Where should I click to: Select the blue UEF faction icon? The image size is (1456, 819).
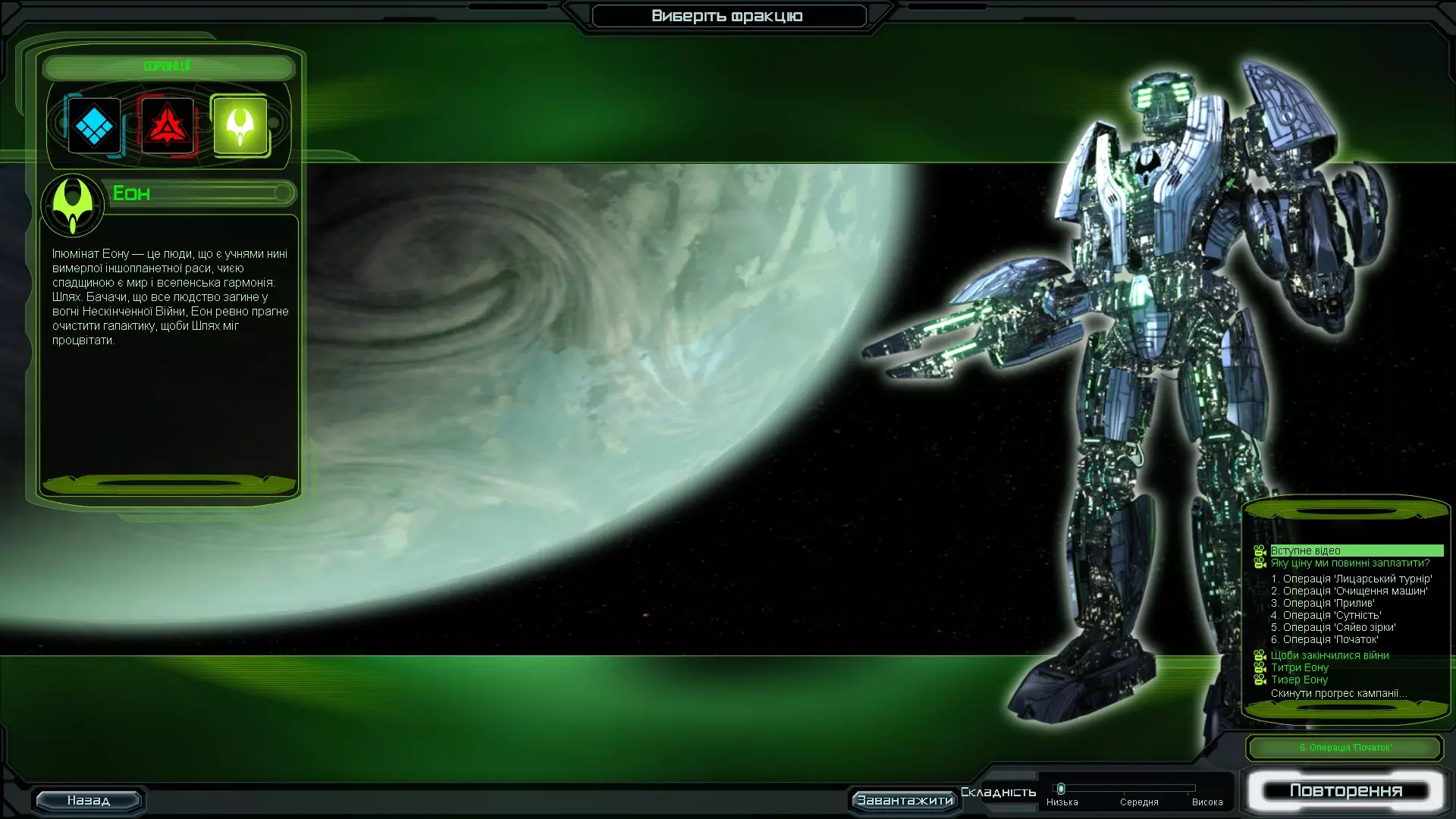coord(94,126)
